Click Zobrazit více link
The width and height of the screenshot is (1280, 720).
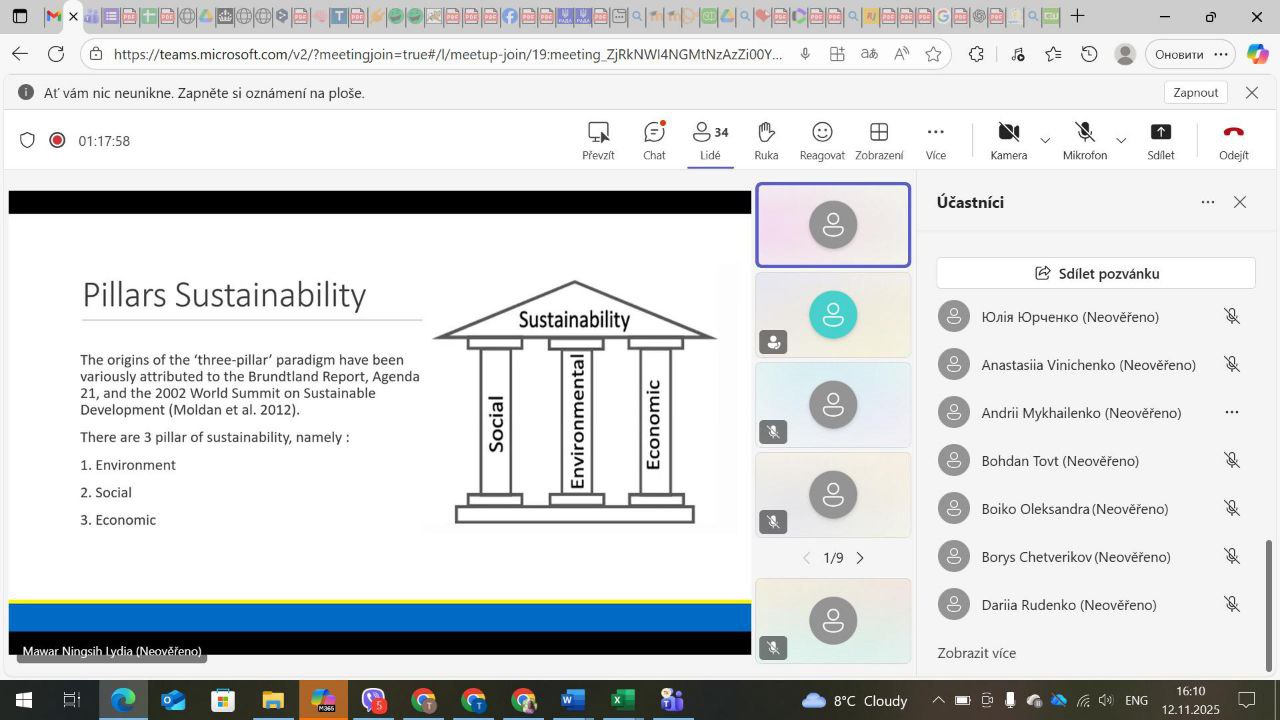(x=976, y=653)
